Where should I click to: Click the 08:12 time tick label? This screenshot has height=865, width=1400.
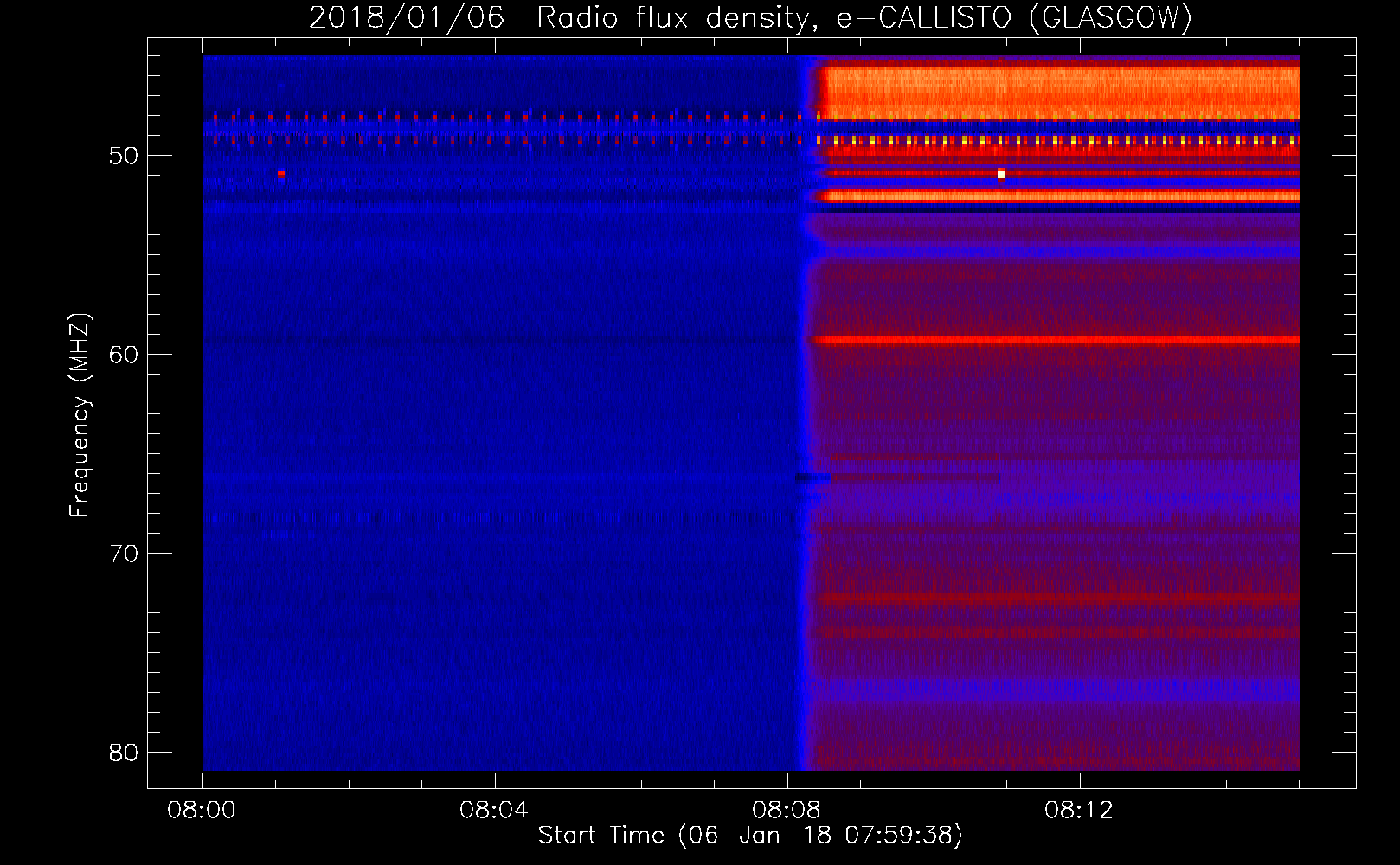(x=1079, y=811)
